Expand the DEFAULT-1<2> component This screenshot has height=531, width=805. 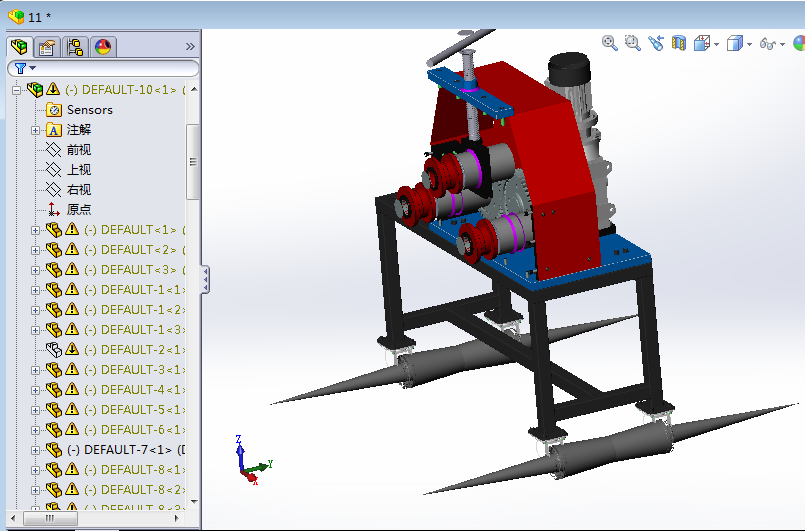click(x=35, y=311)
